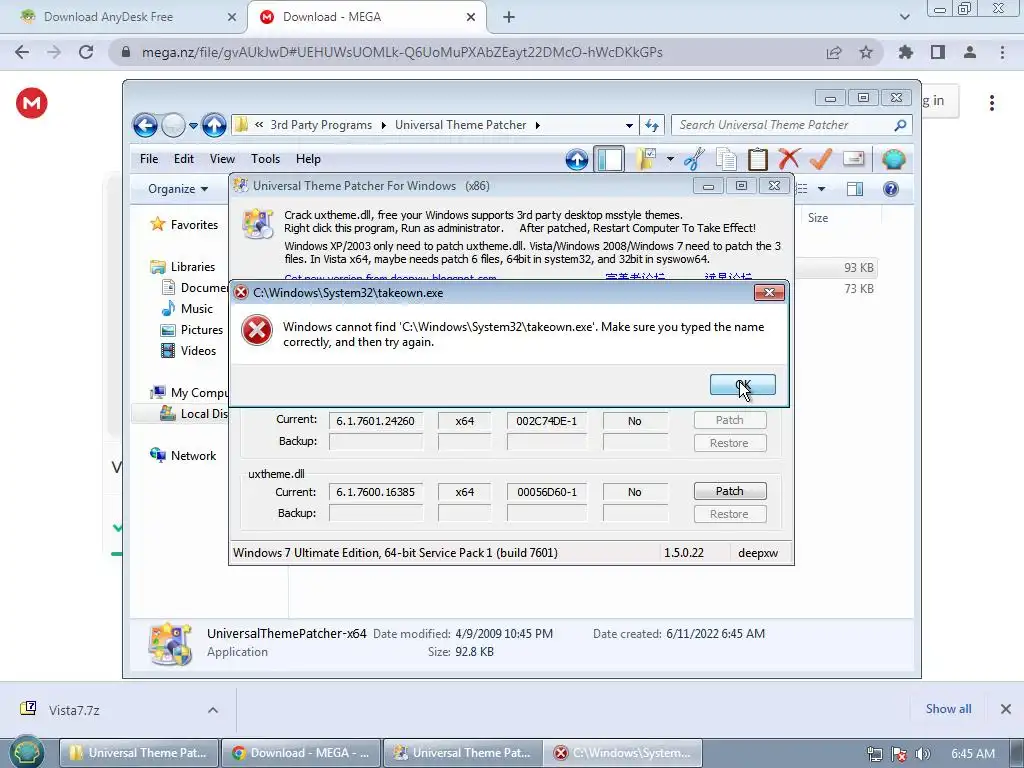
Task: Expand the Organize dropdown
Action: tap(178, 189)
